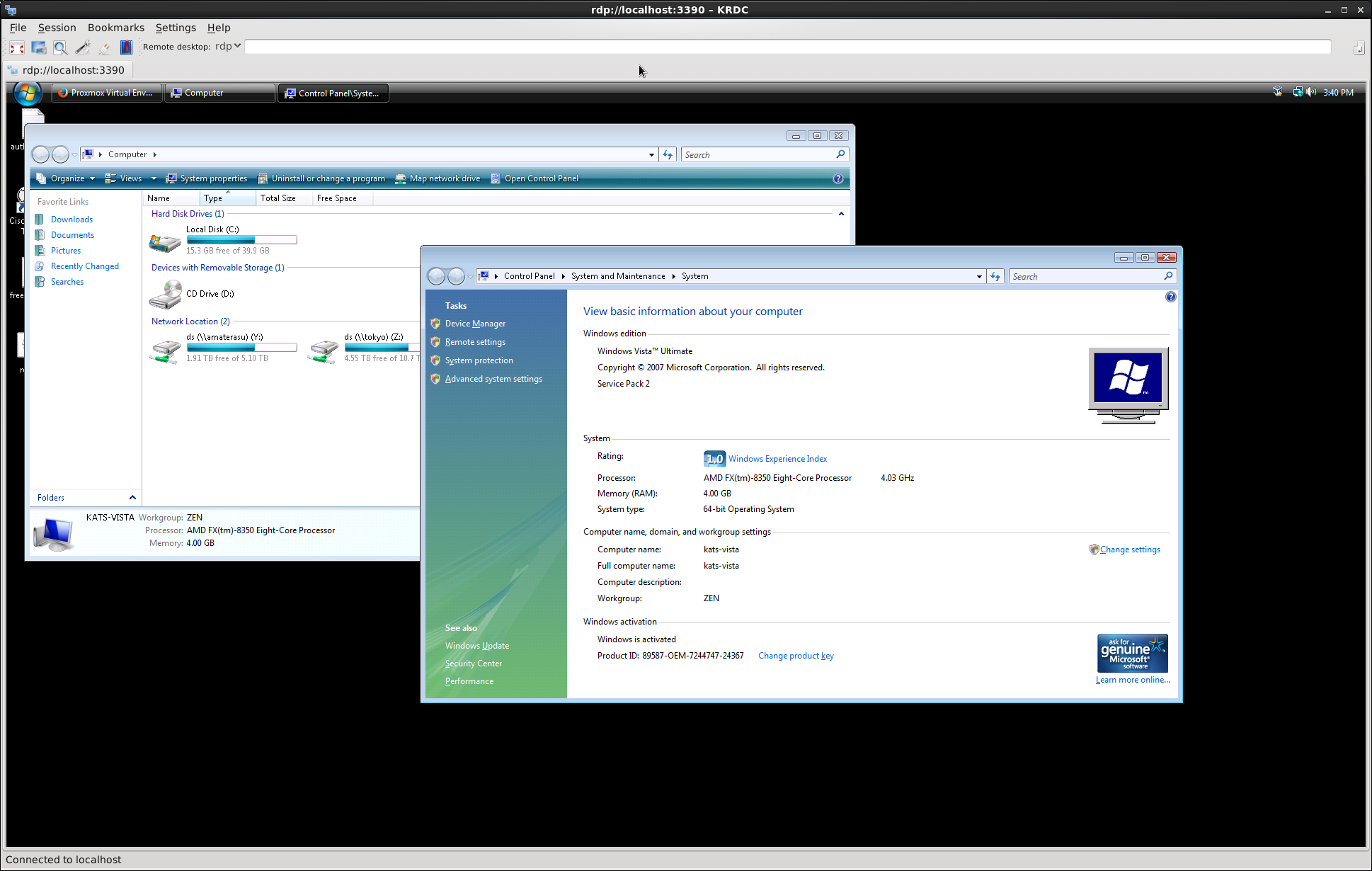Click the KRDC screenshot capture icon
Image resolution: width=1372 pixels, height=871 pixels.
(39, 47)
